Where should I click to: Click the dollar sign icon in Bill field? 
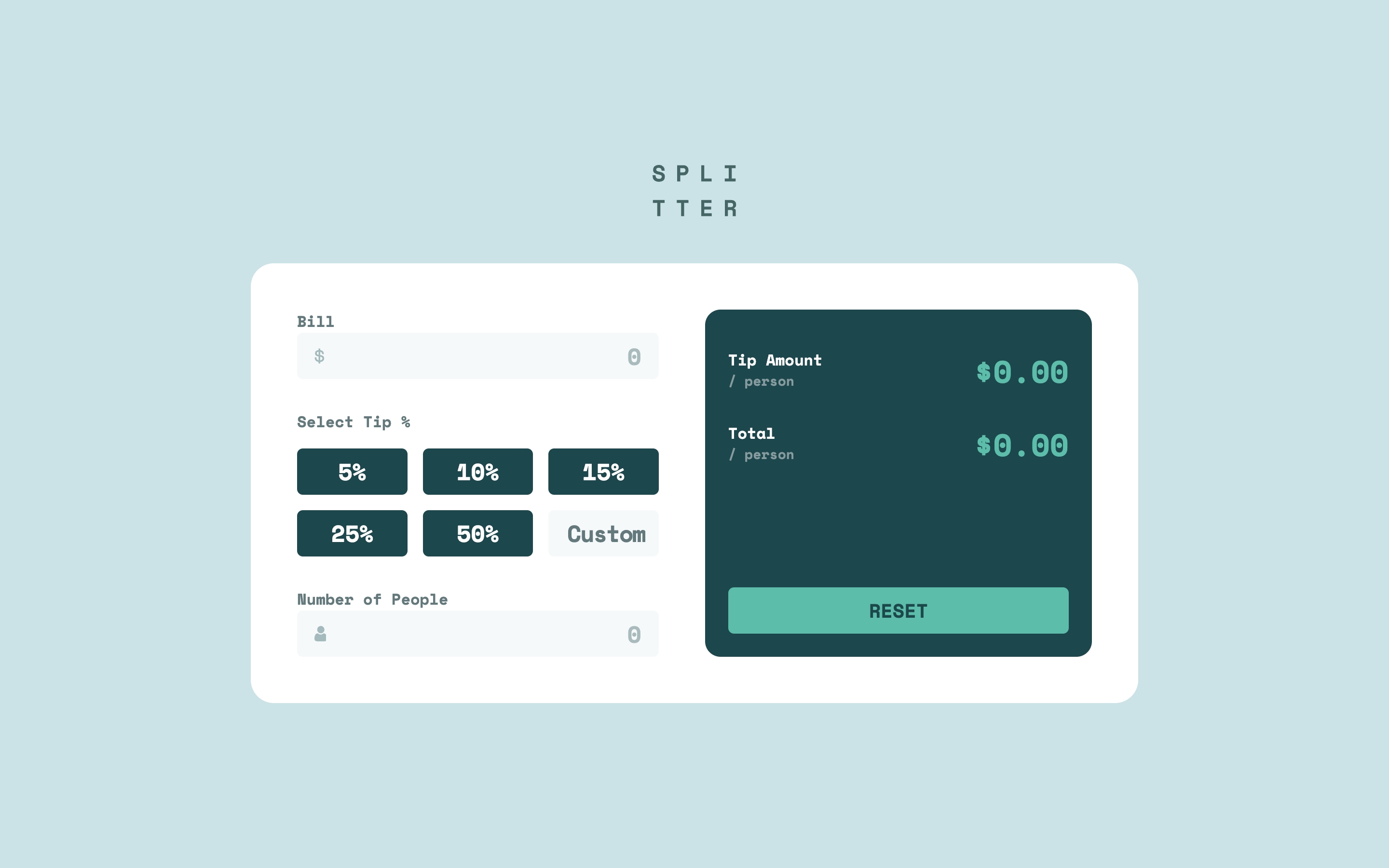(x=319, y=356)
